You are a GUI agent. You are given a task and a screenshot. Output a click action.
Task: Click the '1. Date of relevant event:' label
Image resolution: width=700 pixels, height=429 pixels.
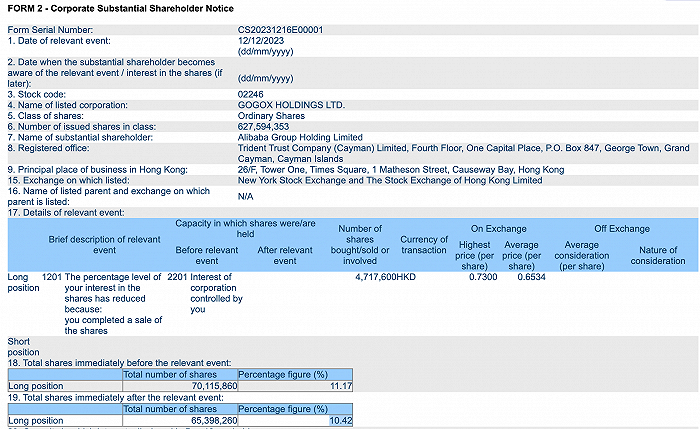tap(59, 41)
